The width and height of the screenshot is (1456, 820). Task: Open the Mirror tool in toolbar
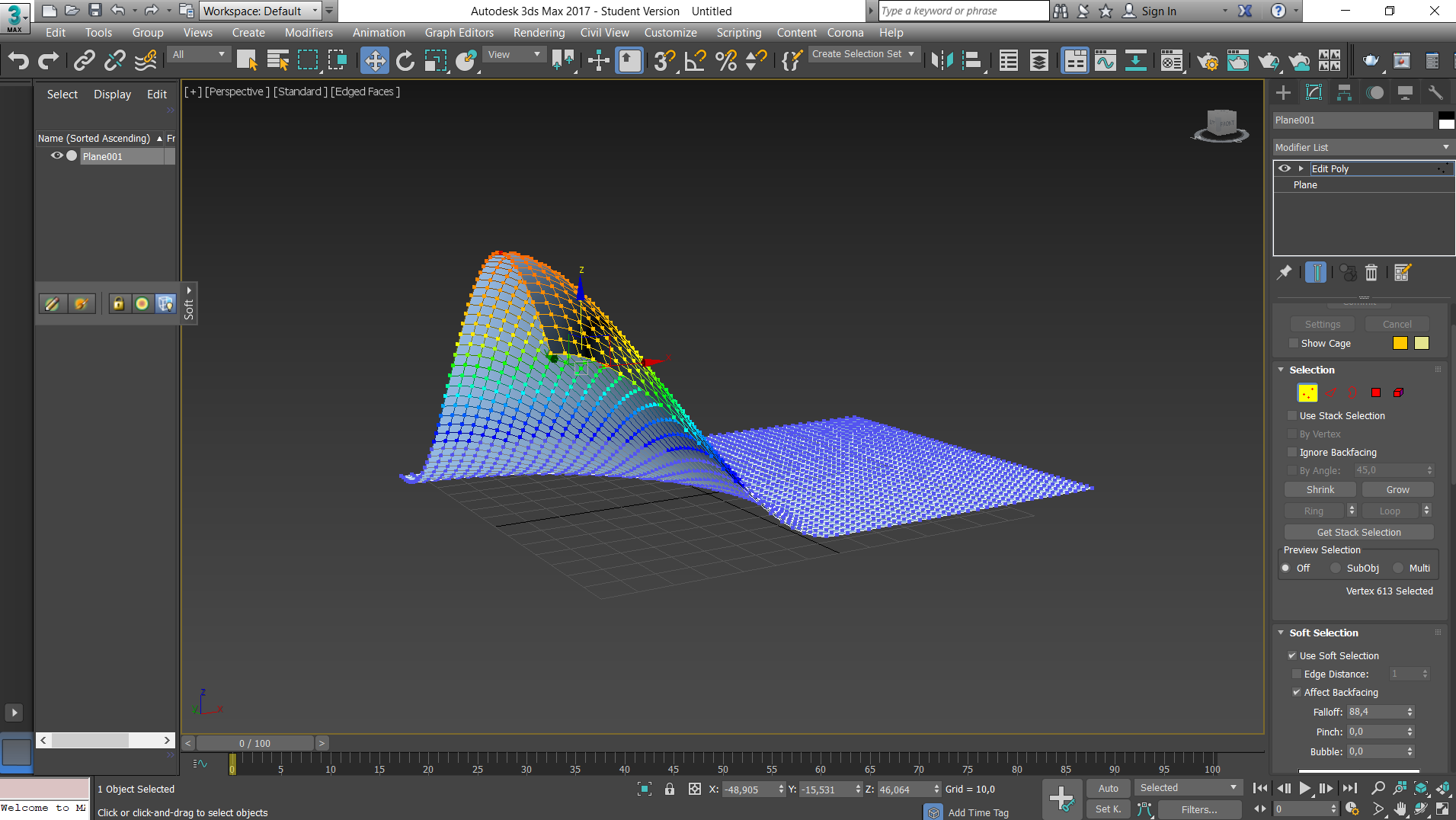click(942, 61)
